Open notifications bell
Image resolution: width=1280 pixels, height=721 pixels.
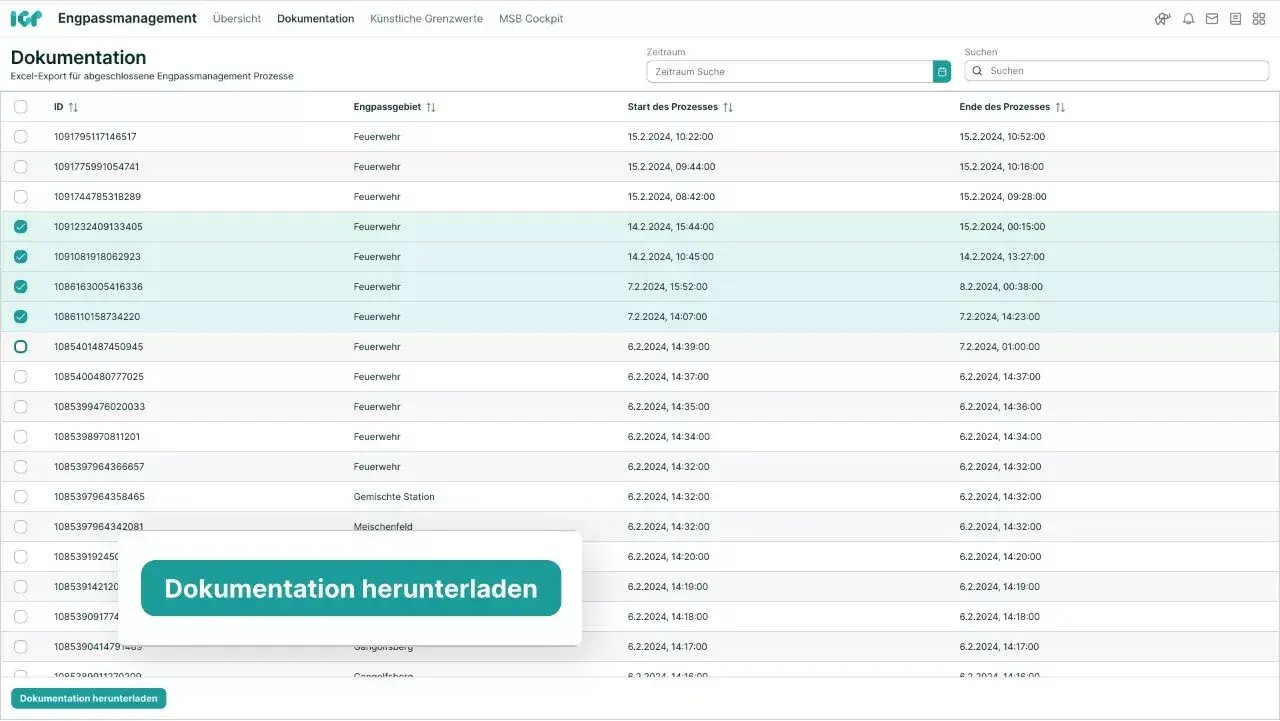click(1188, 18)
